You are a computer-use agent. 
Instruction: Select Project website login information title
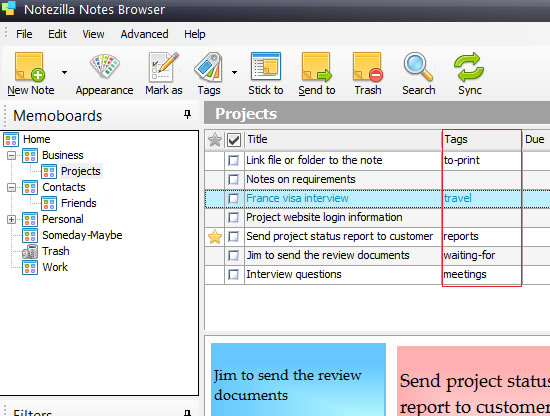point(324,217)
